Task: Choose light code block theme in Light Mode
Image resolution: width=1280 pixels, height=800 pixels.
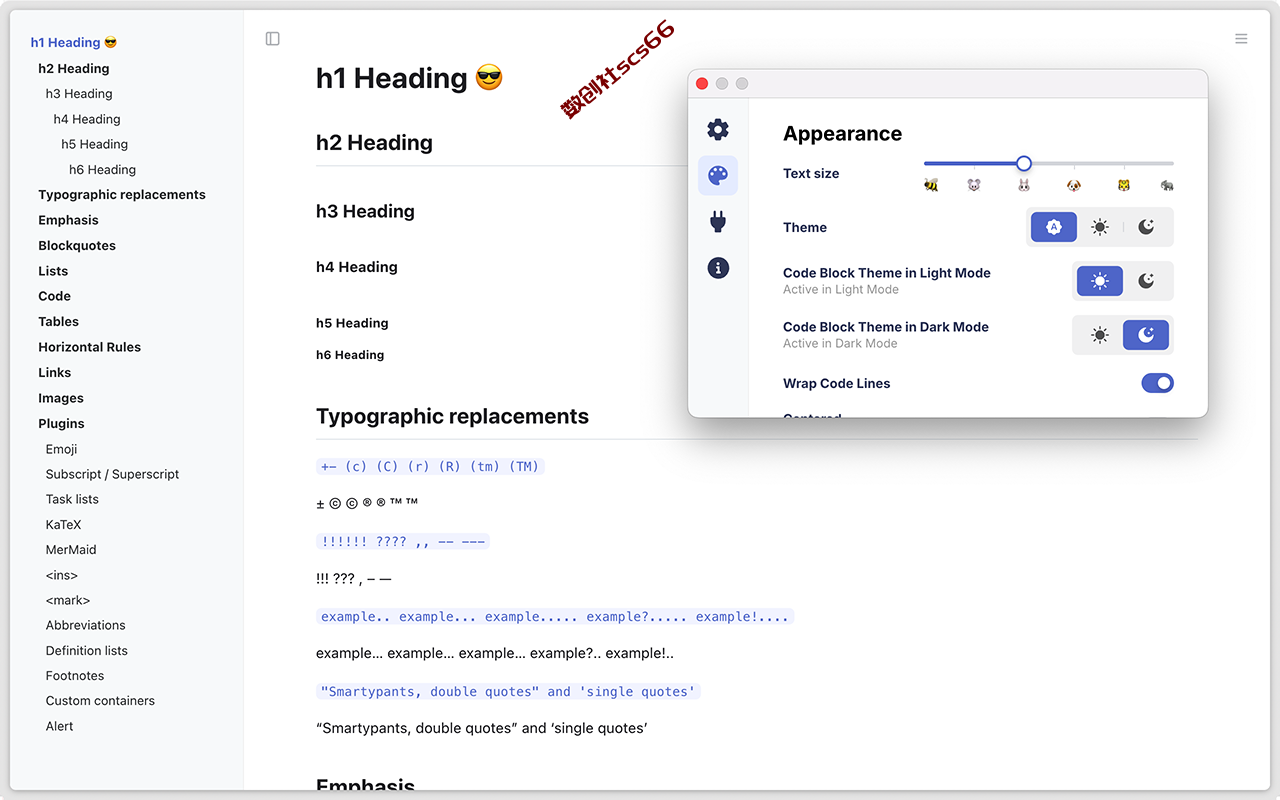Action: pos(1100,281)
